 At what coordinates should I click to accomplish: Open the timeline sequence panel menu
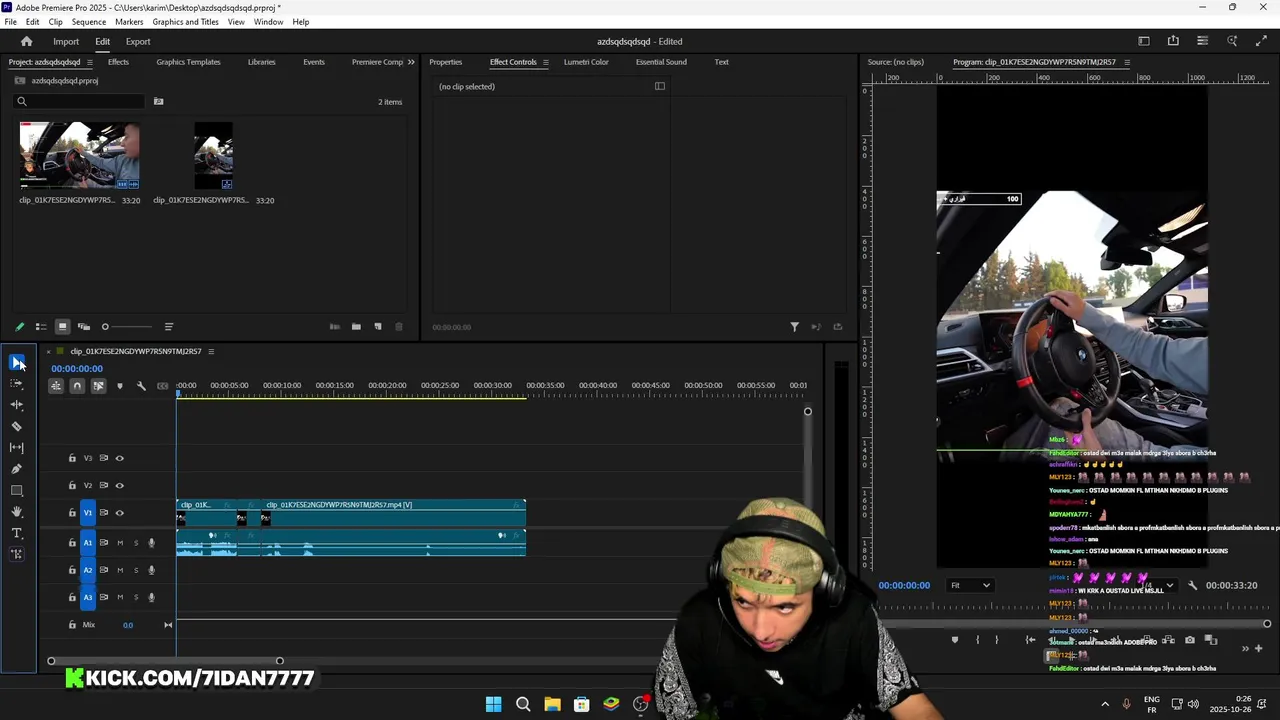pyautogui.click(x=211, y=352)
